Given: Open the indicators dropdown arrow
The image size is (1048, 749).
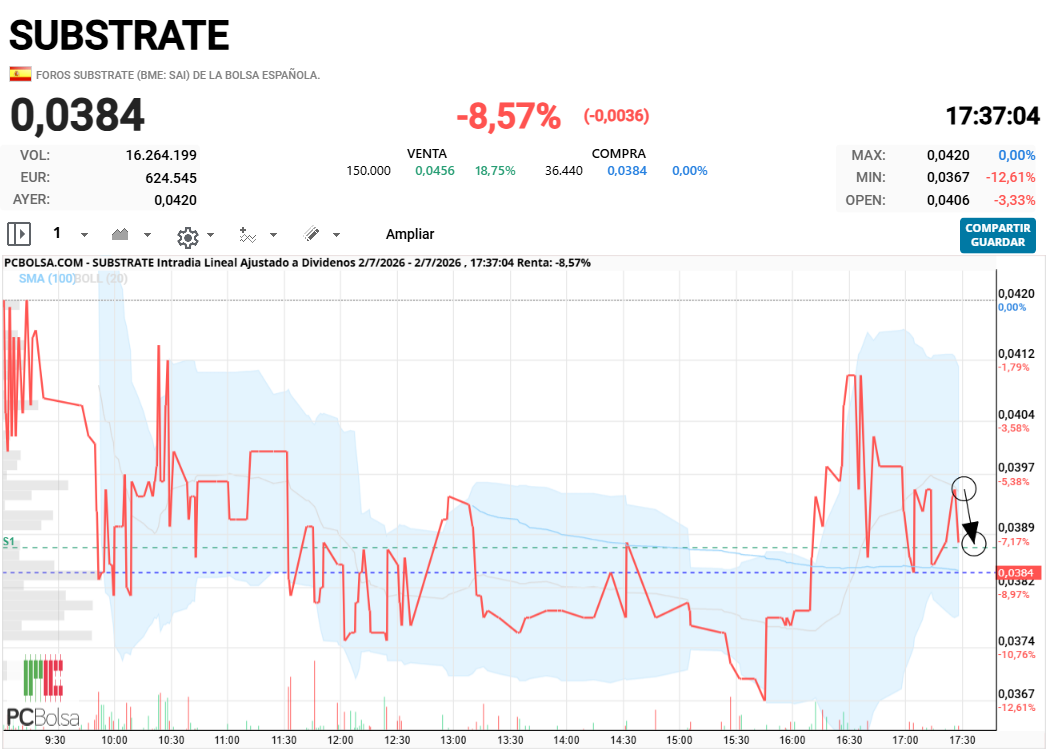Looking at the screenshot, I should coord(273,235).
